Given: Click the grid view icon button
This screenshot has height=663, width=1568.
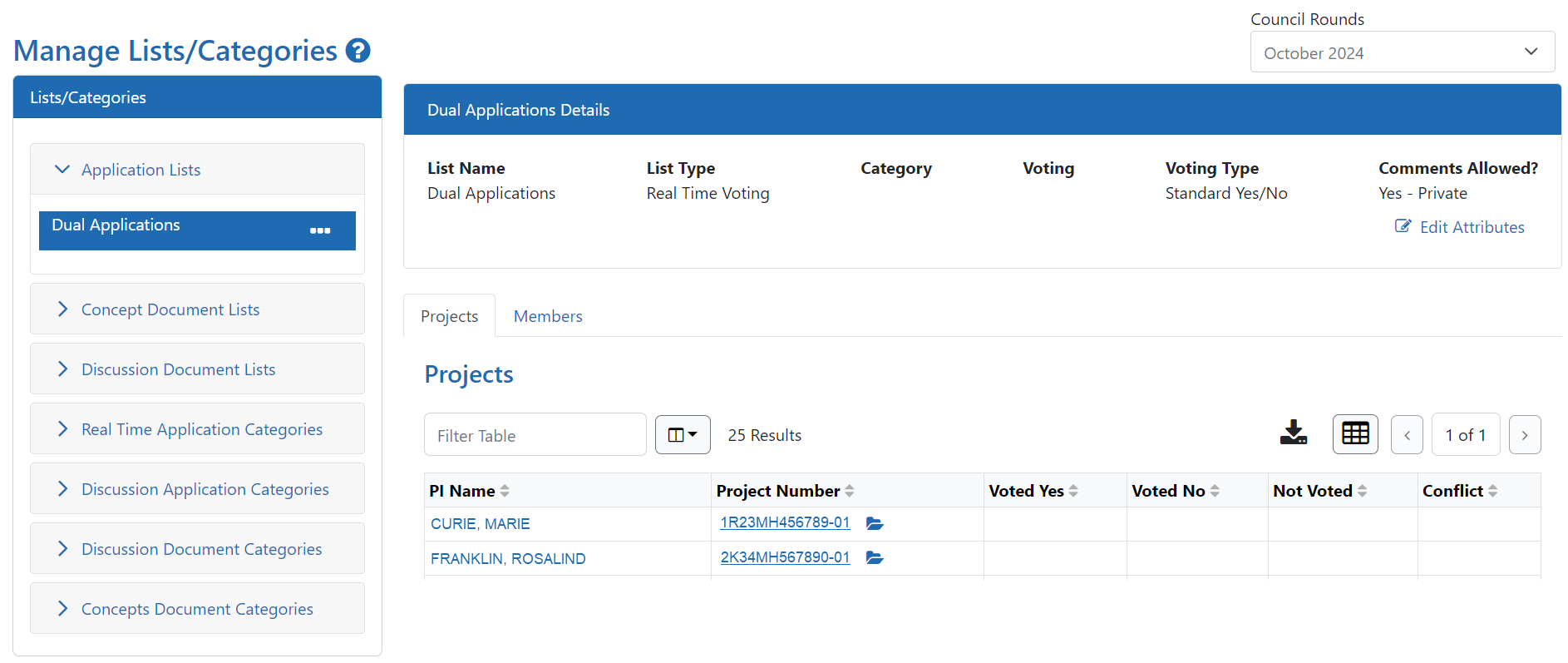Looking at the screenshot, I should (1354, 434).
